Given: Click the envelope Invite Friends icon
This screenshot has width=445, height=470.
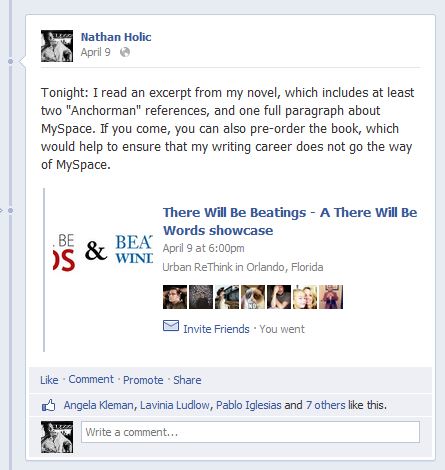Looking at the screenshot, I should (171, 326).
